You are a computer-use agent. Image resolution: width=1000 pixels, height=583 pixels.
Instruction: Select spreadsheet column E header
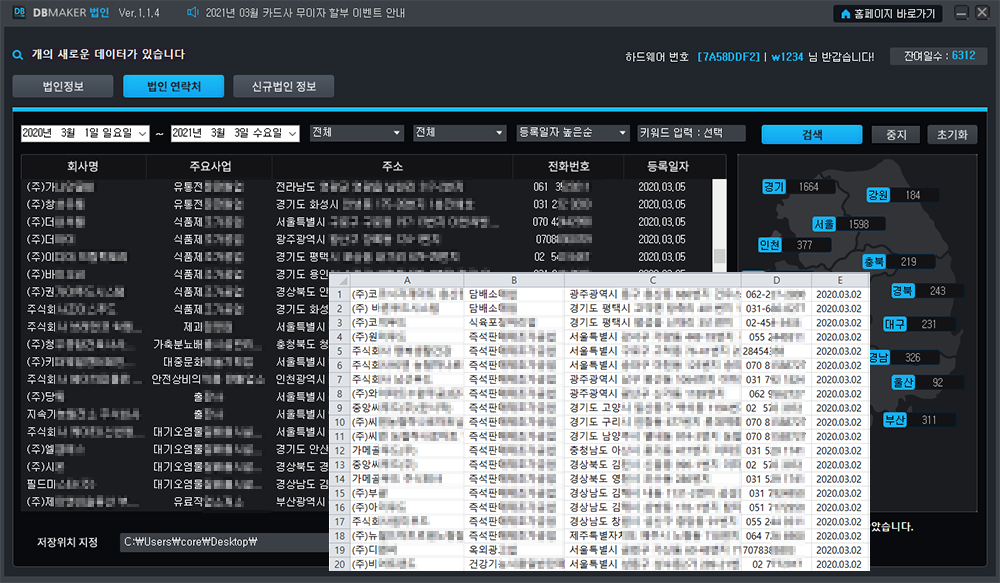click(x=840, y=280)
